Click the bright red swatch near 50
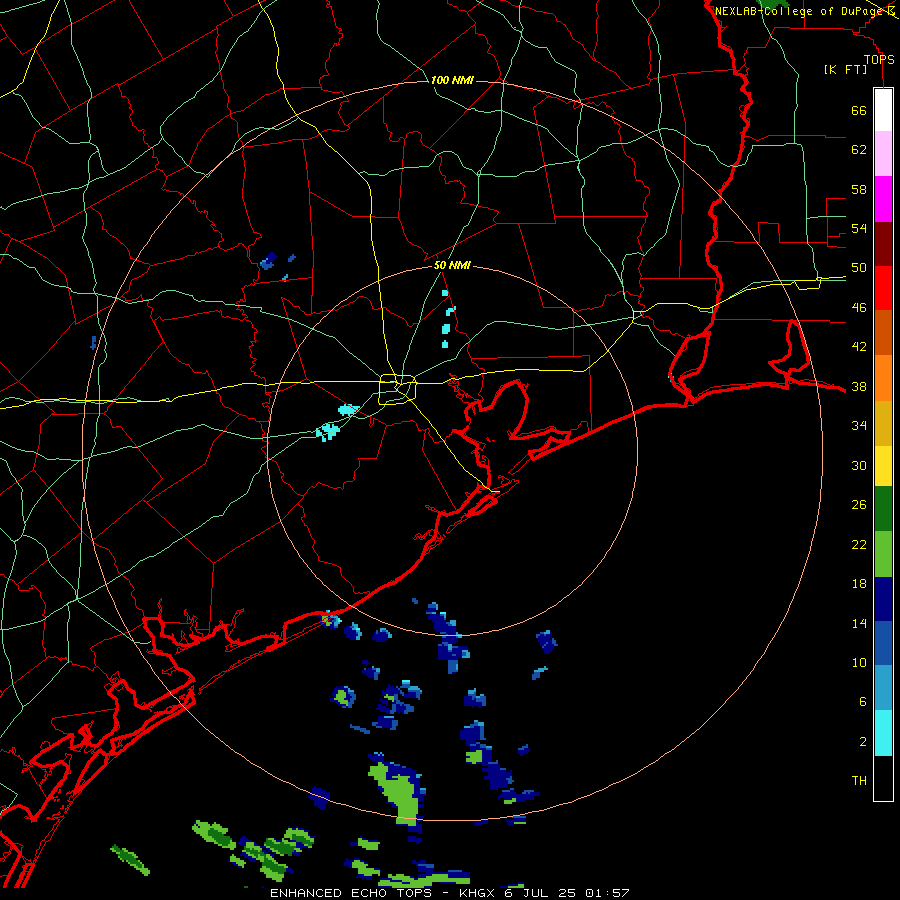900x900 pixels. [883, 288]
